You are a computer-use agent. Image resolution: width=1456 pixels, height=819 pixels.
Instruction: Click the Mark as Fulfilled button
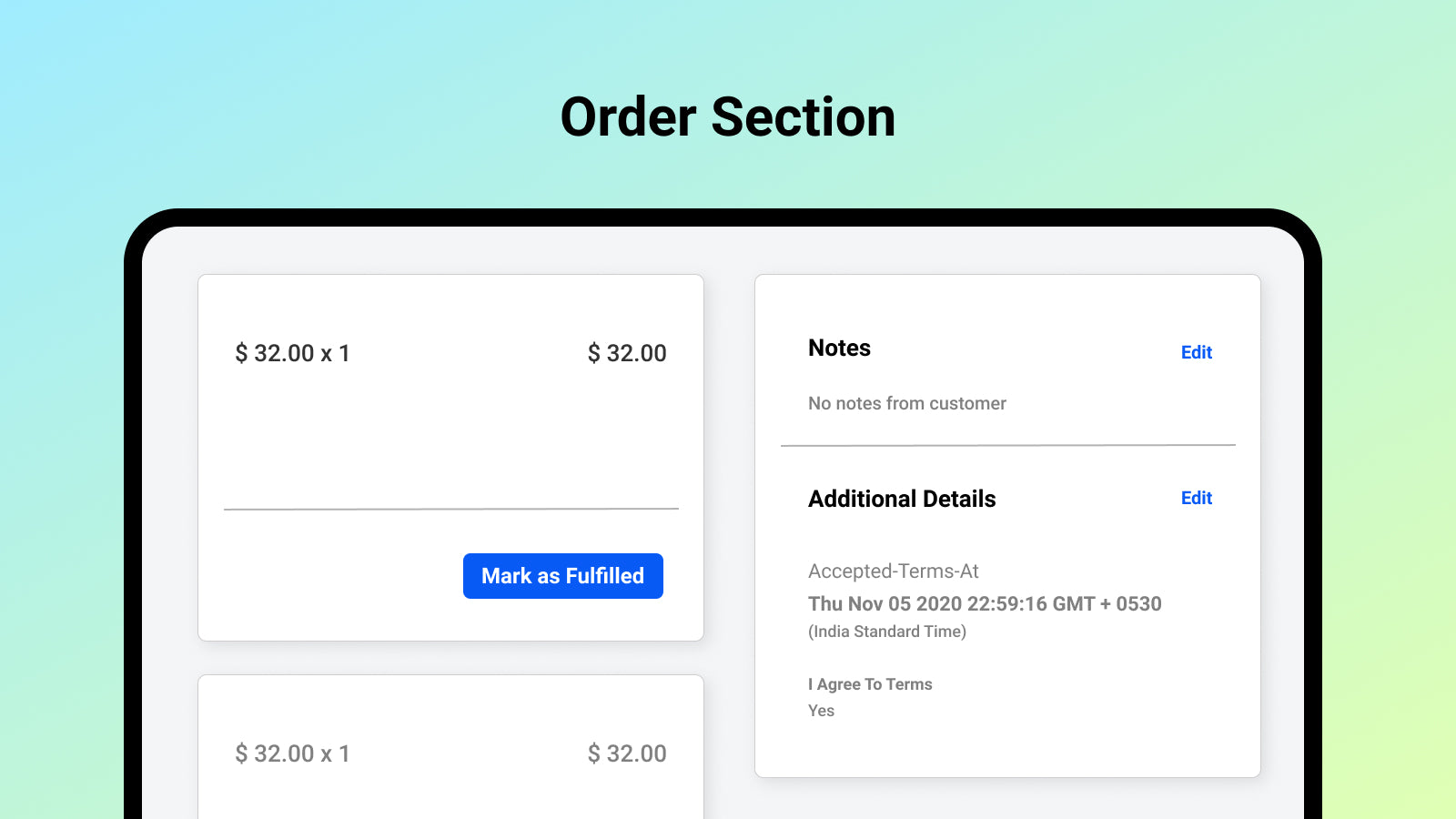pyautogui.click(x=562, y=575)
